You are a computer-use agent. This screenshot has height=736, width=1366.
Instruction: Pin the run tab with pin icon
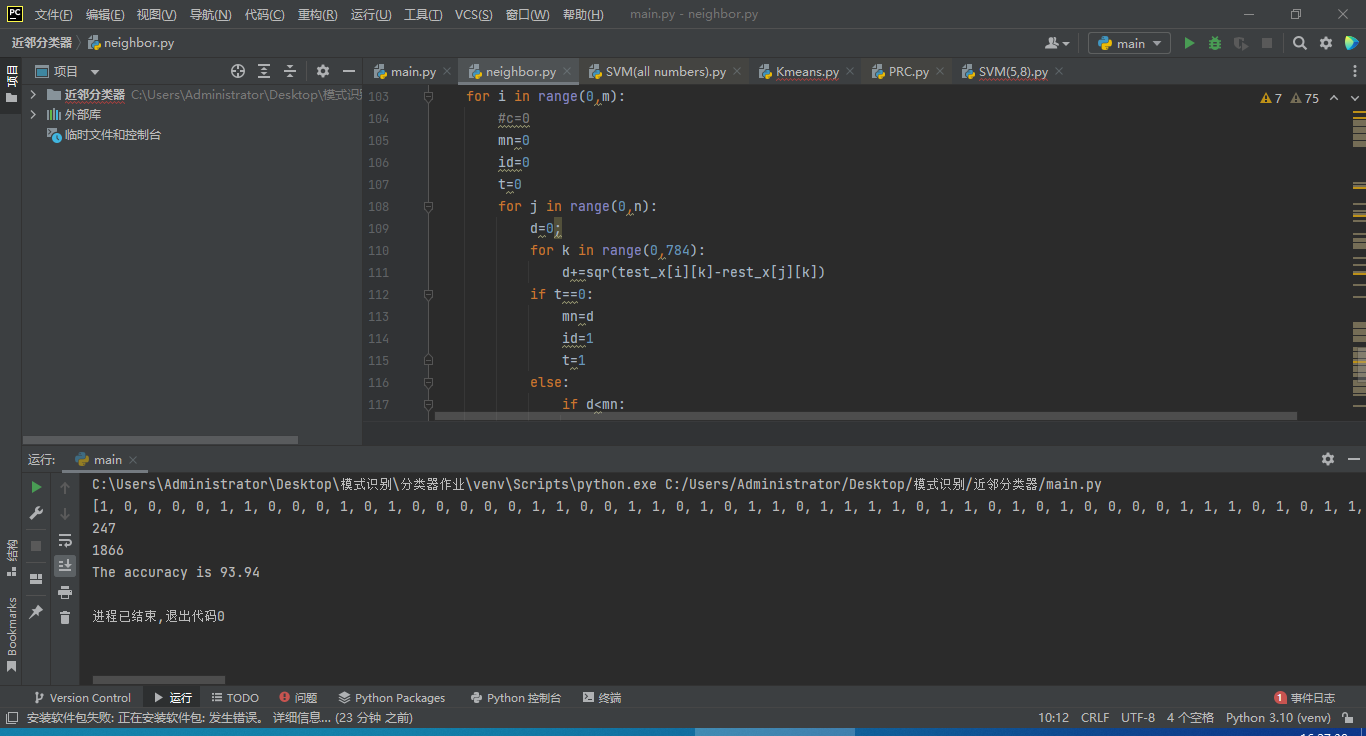pyautogui.click(x=36, y=611)
